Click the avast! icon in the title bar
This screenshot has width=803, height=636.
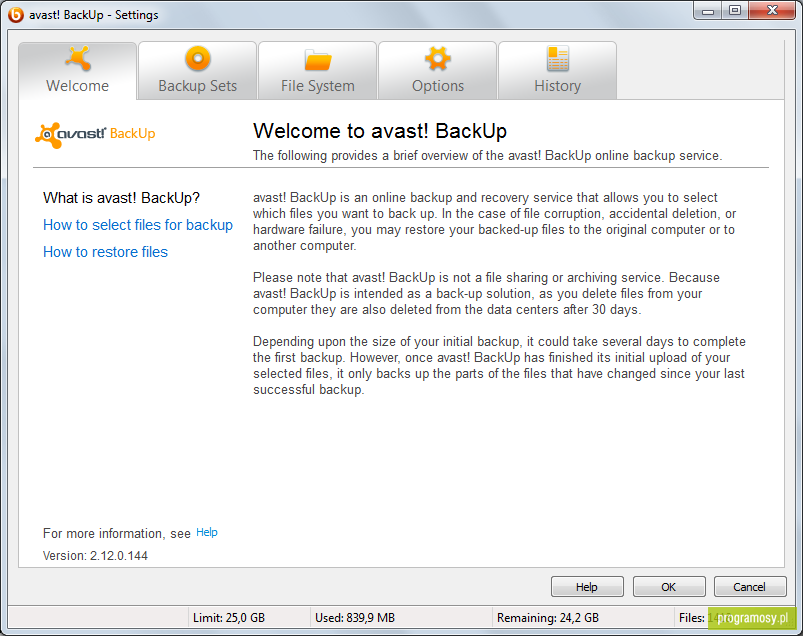point(16,15)
